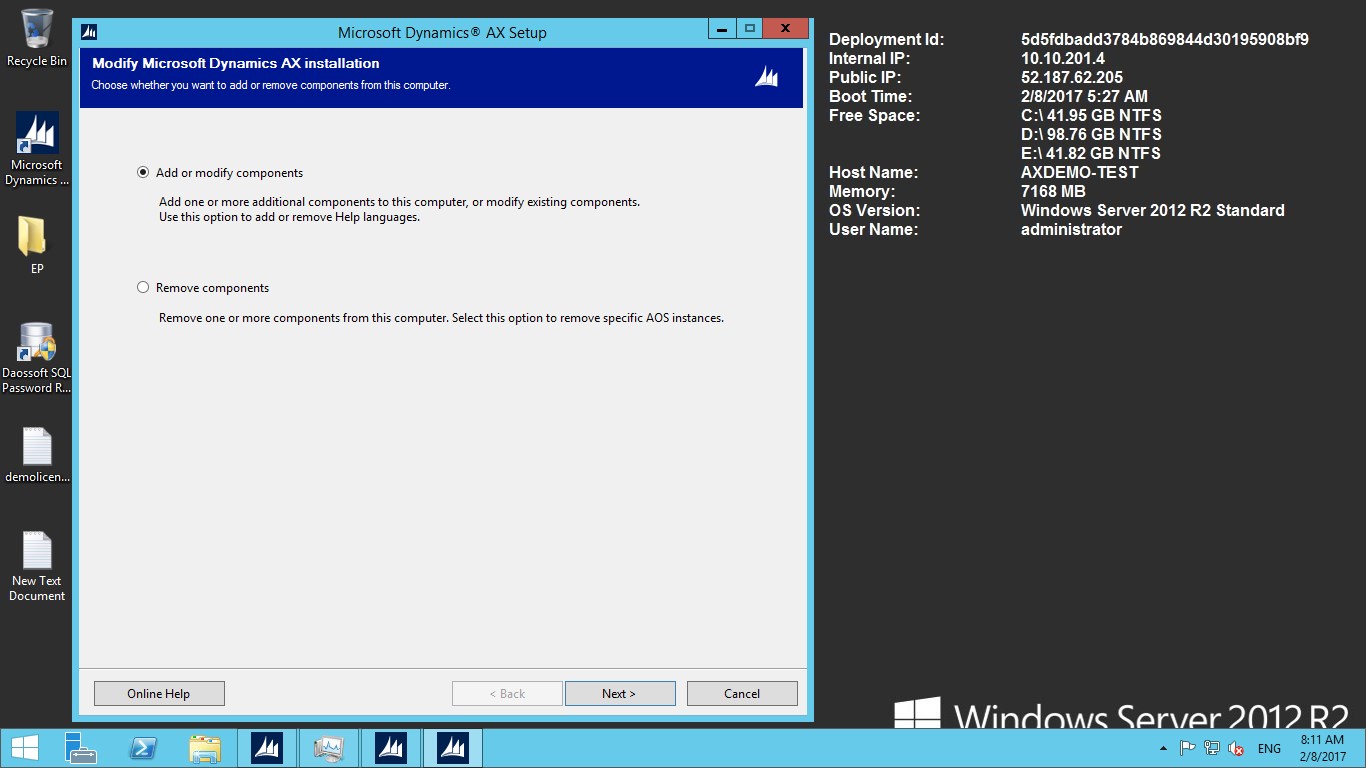Switch to the Performance Monitor taskbar item
This screenshot has height=768, width=1366.
tap(328, 748)
